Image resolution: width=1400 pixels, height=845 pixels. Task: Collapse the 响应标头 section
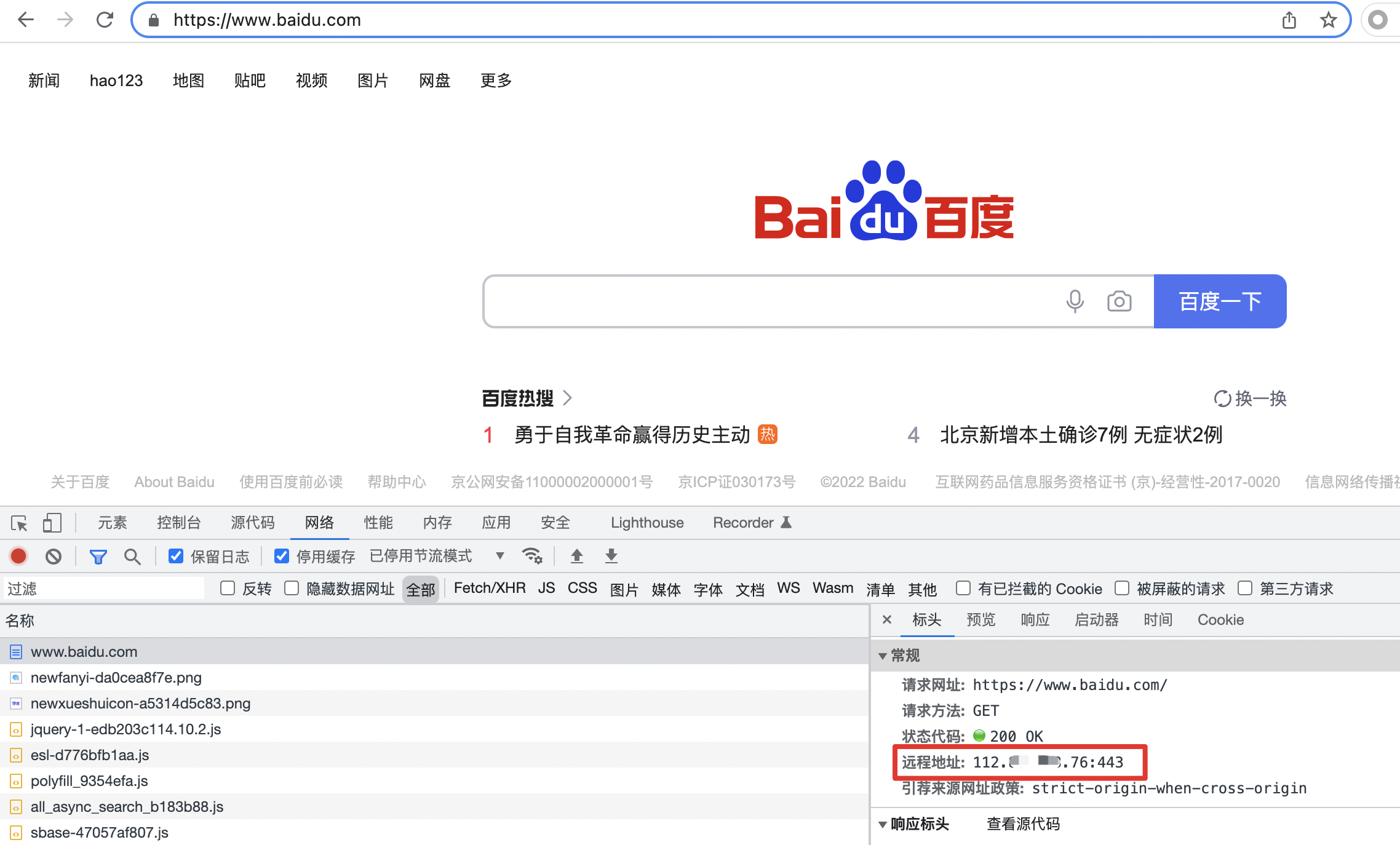pyautogui.click(x=883, y=824)
